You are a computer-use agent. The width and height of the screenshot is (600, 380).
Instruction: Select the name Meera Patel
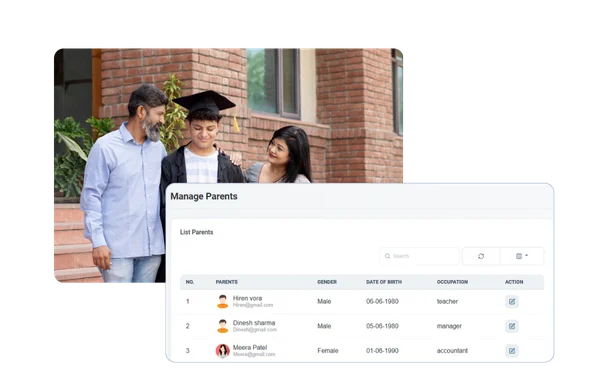coord(250,347)
